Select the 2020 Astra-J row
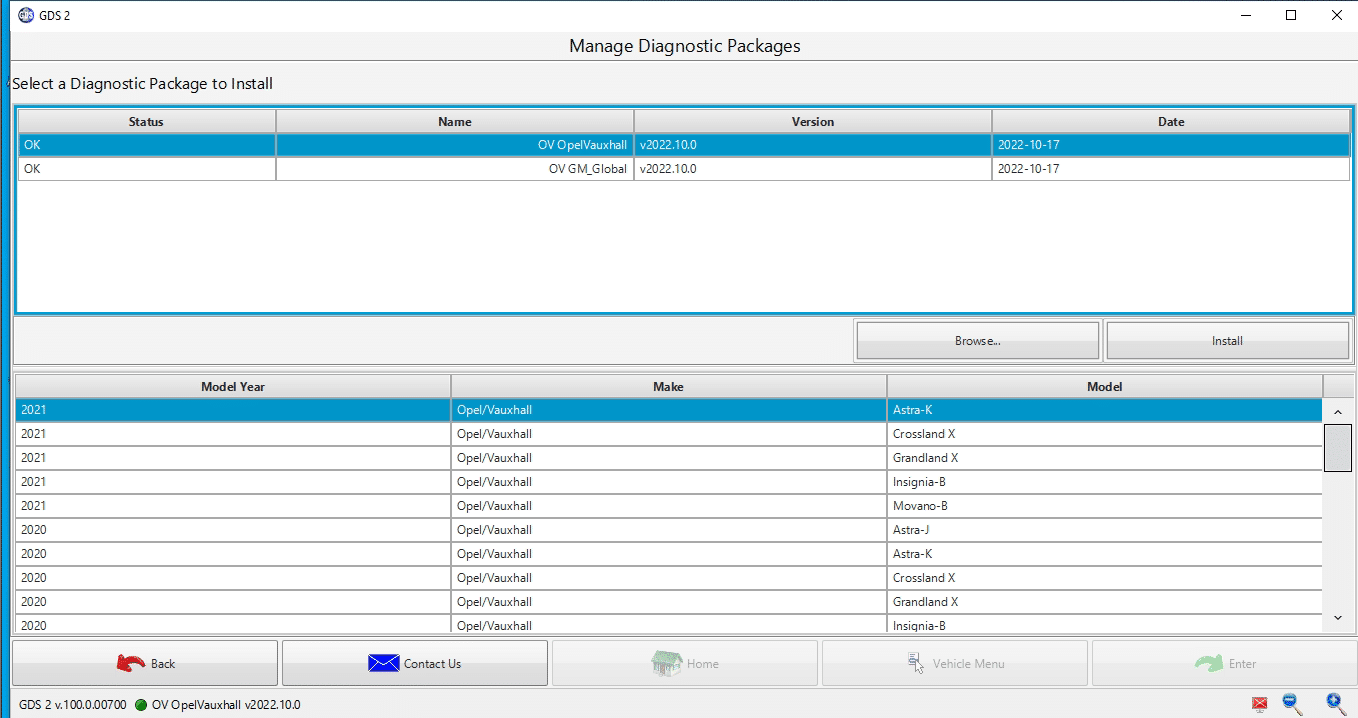1358x718 pixels. coord(669,530)
